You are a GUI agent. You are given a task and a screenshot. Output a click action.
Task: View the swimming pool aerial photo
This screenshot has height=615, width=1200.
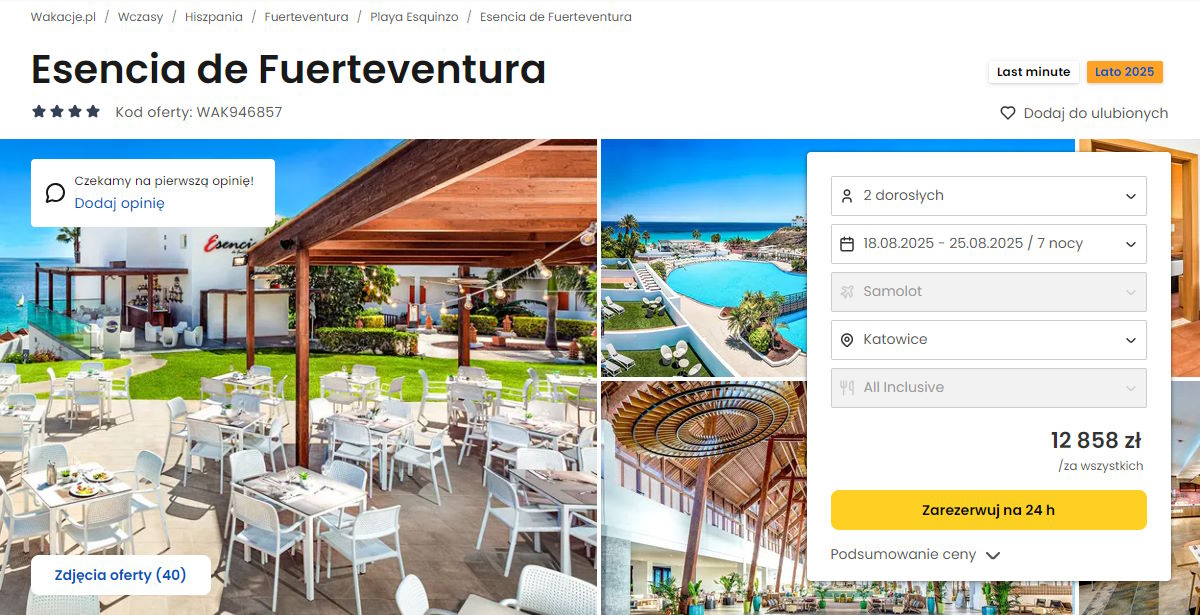(704, 258)
